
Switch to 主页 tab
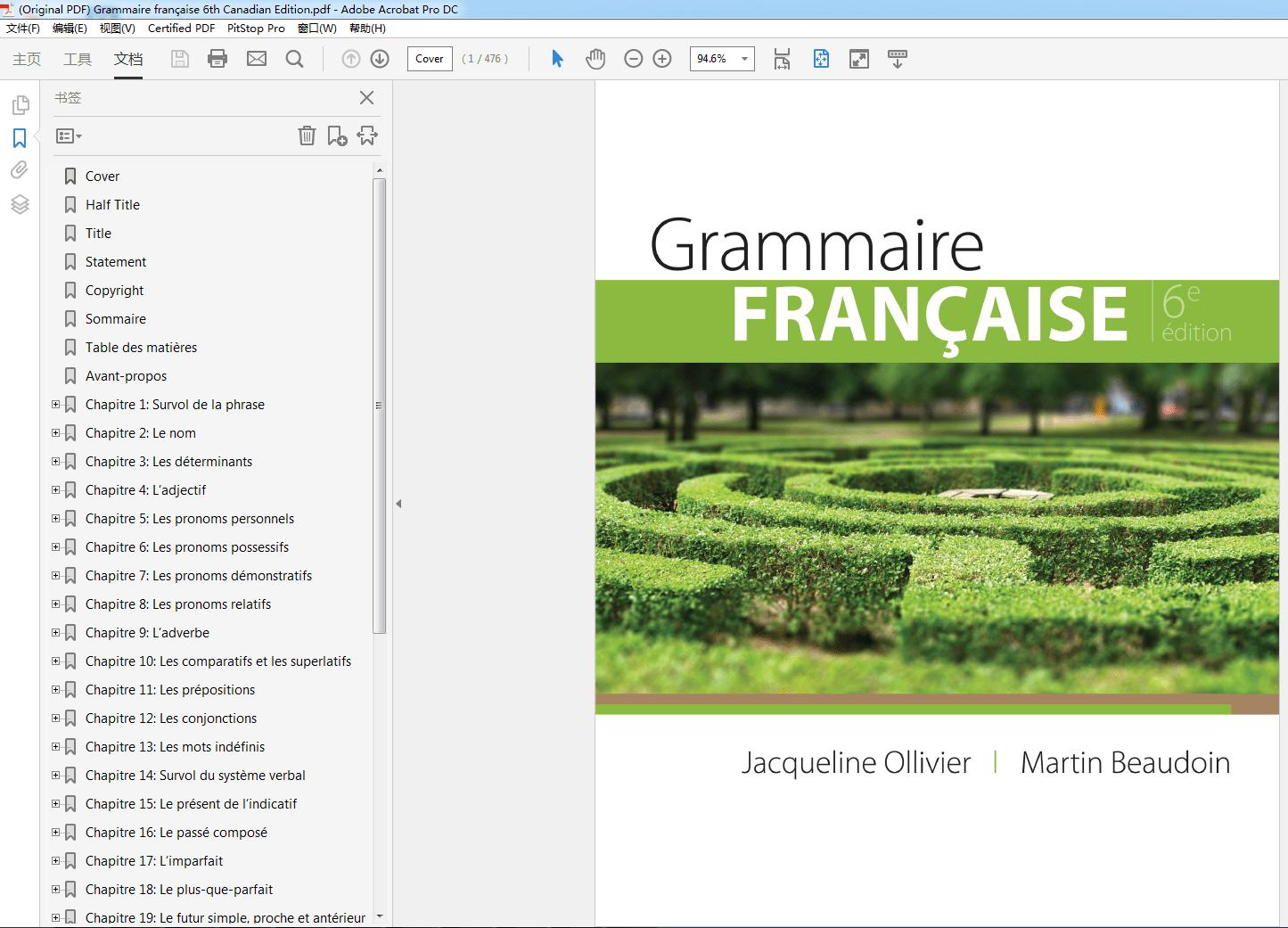coord(27,59)
